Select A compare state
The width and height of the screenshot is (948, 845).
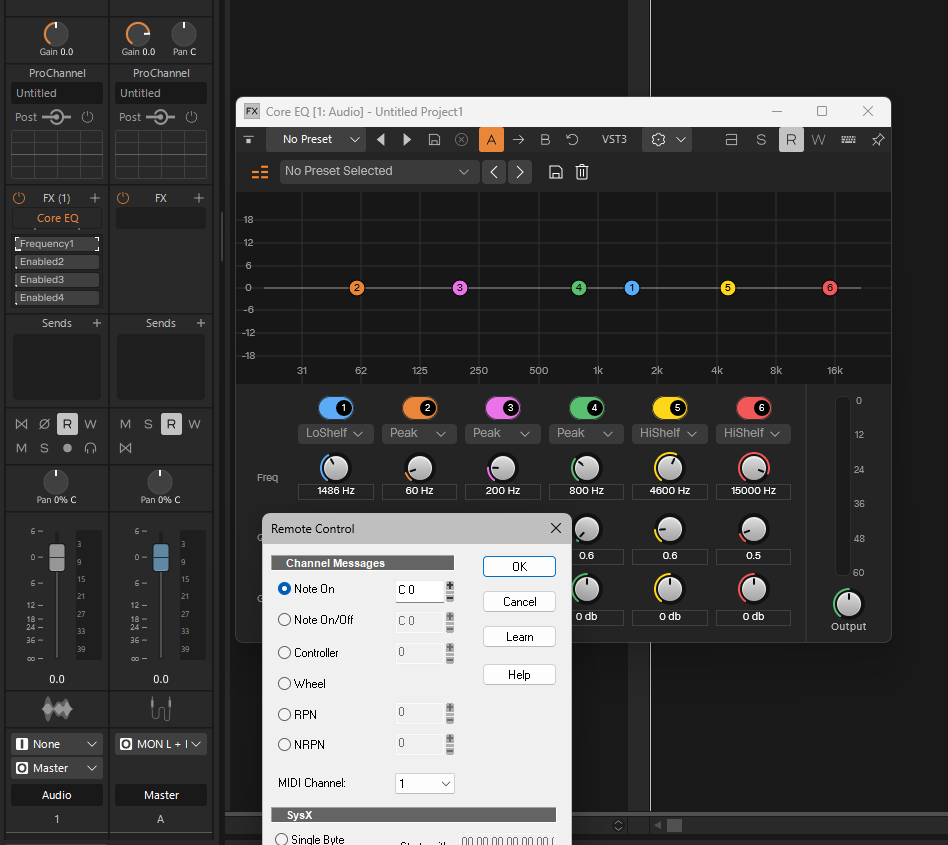coord(492,140)
